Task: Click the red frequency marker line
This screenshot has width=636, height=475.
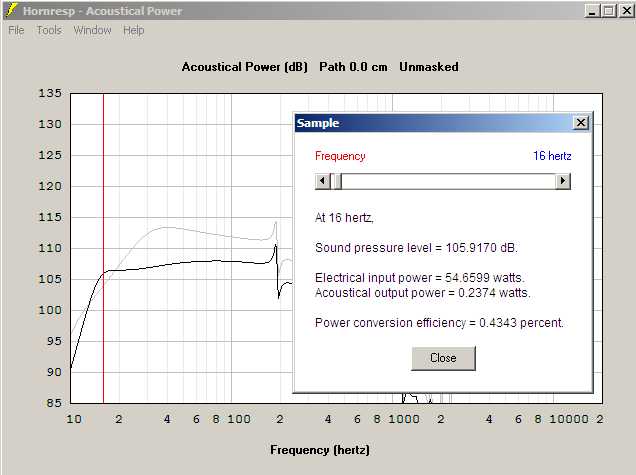Action: [x=103, y=248]
